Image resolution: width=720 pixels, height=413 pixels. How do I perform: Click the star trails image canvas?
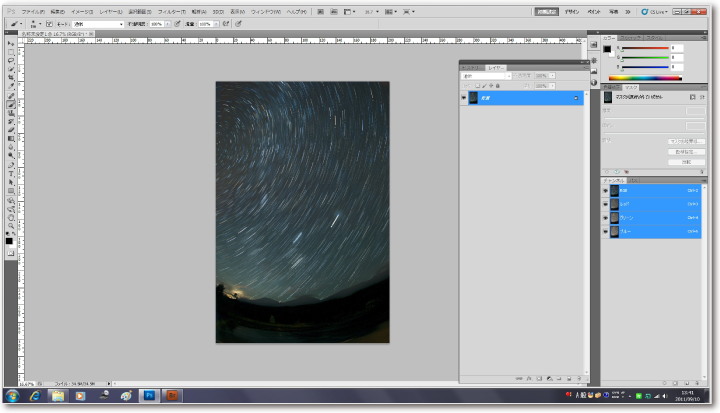coord(302,212)
